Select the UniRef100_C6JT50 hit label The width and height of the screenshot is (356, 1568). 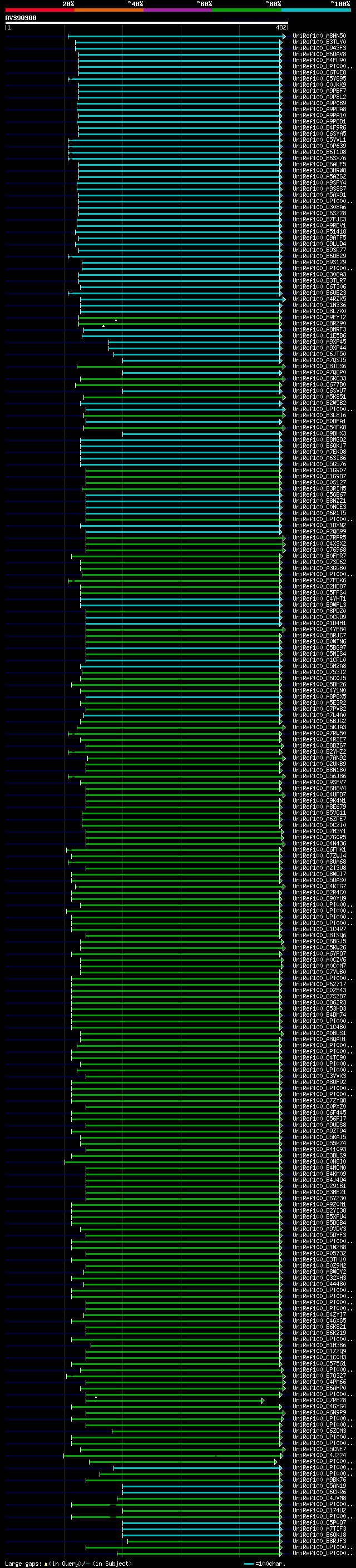click(x=319, y=354)
